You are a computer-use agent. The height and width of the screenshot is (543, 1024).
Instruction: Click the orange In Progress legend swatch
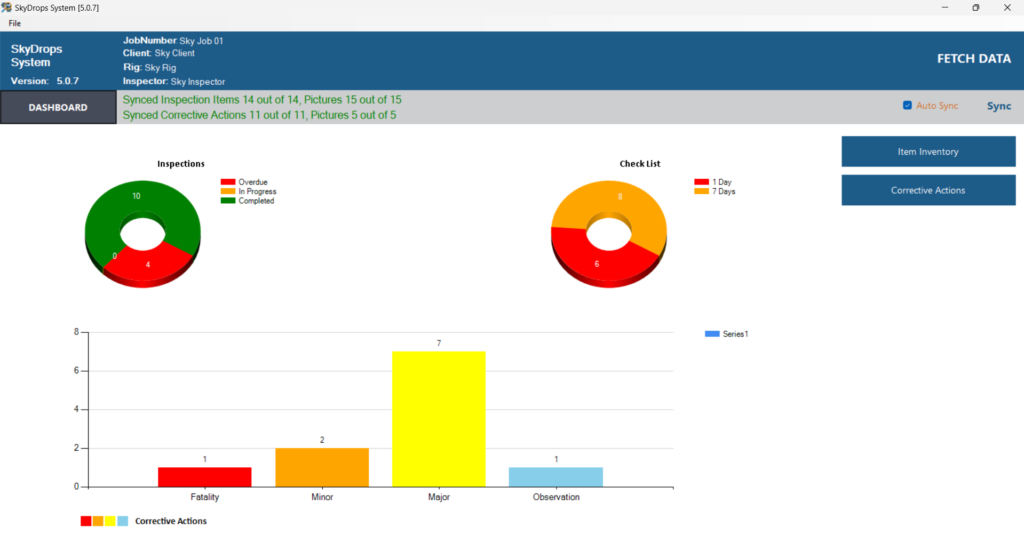tap(228, 191)
